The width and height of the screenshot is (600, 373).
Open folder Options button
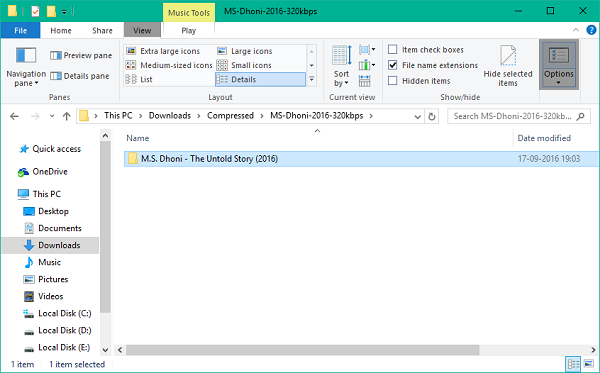click(559, 65)
